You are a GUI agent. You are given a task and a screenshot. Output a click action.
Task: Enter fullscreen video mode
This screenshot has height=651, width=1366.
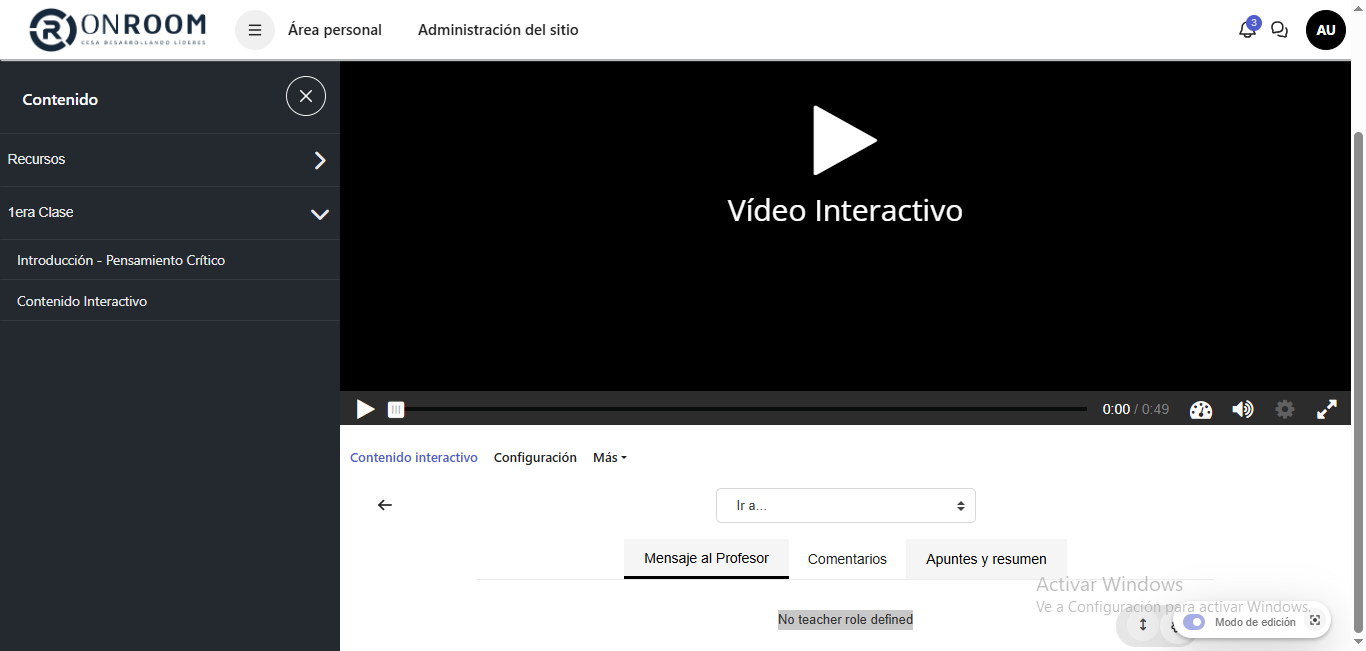[x=1327, y=410]
